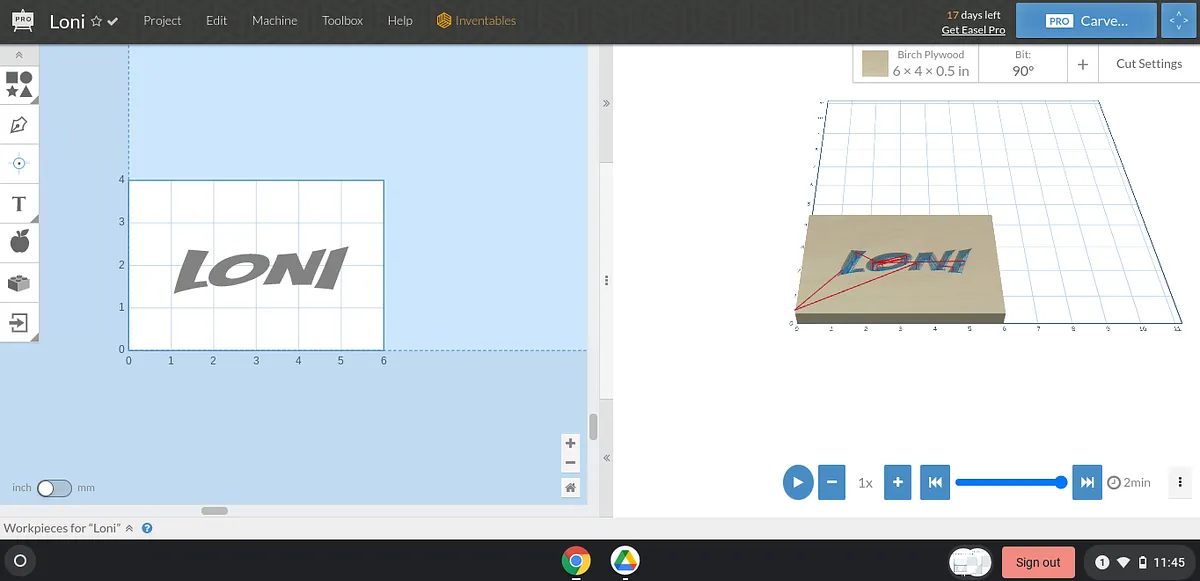
Task: Expand the Workpieces for Loni panel
Action: tap(129, 528)
